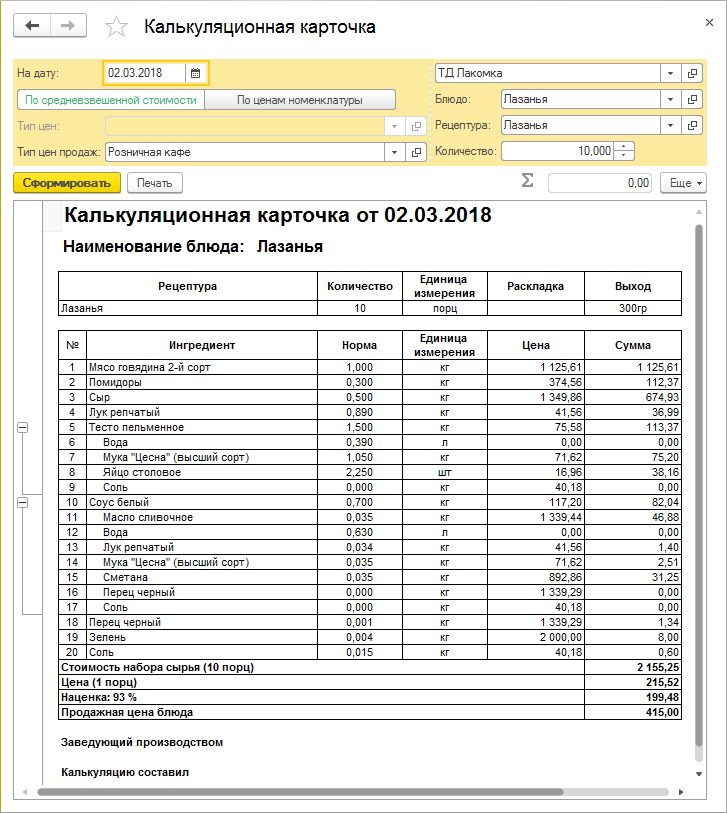The image size is (727, 813).
Task: Open the calendar picker for the date field
Action: (x=196, y=73)
